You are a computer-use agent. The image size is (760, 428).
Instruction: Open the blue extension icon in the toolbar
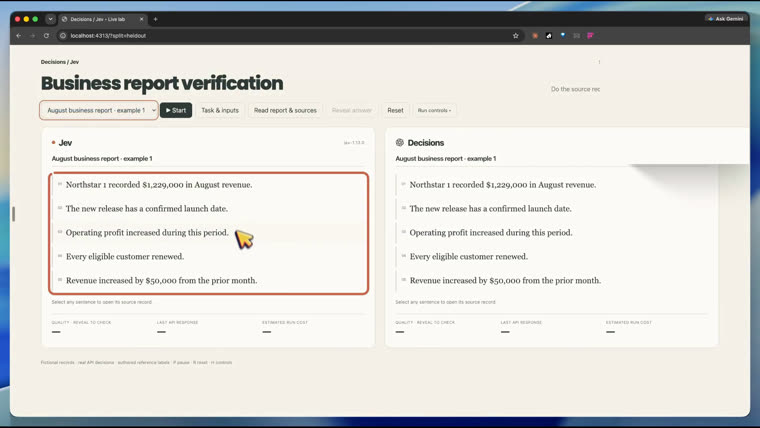click(x=563, y=35)
